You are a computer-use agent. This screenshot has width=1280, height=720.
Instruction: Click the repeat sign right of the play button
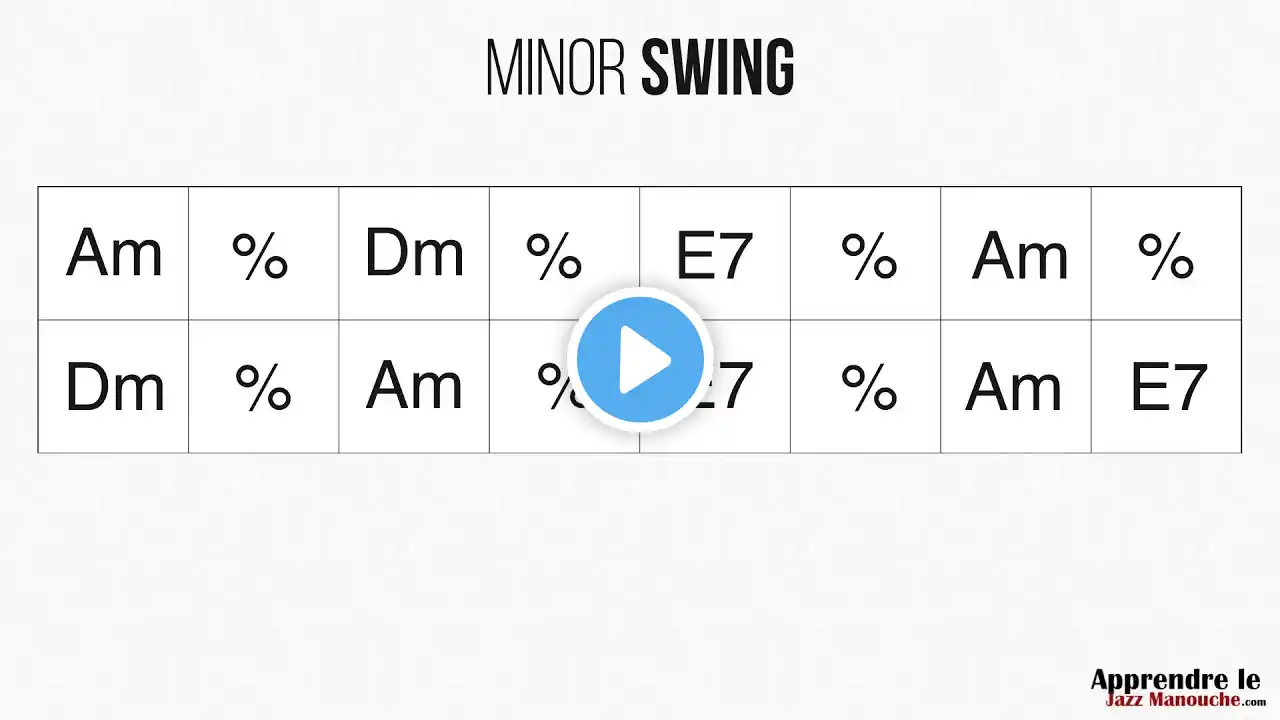click(868, 388)
